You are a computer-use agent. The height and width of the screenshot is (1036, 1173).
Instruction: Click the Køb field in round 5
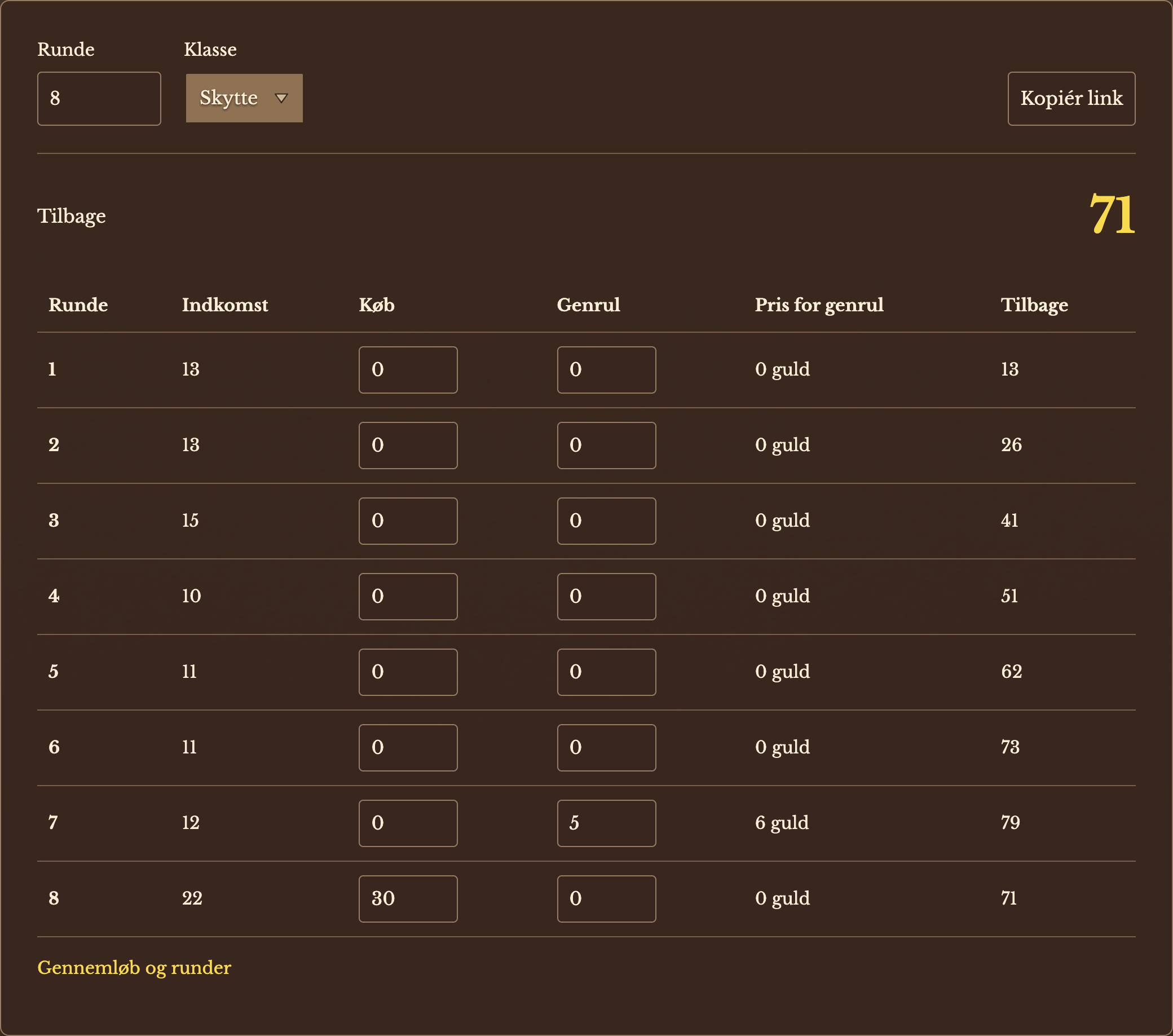click(408, 672)
